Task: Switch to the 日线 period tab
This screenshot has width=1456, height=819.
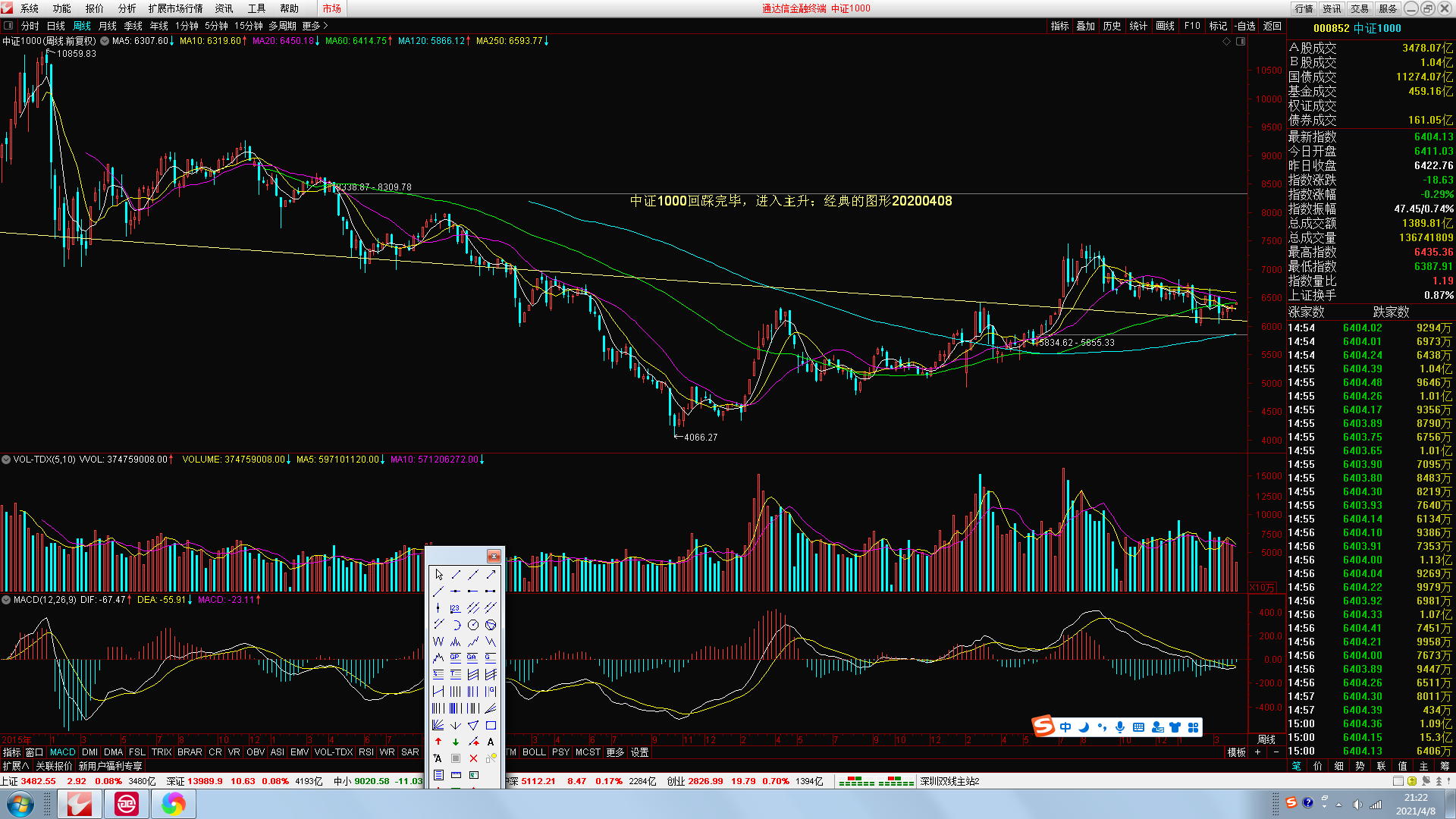Action: click(x=55, y=26)
